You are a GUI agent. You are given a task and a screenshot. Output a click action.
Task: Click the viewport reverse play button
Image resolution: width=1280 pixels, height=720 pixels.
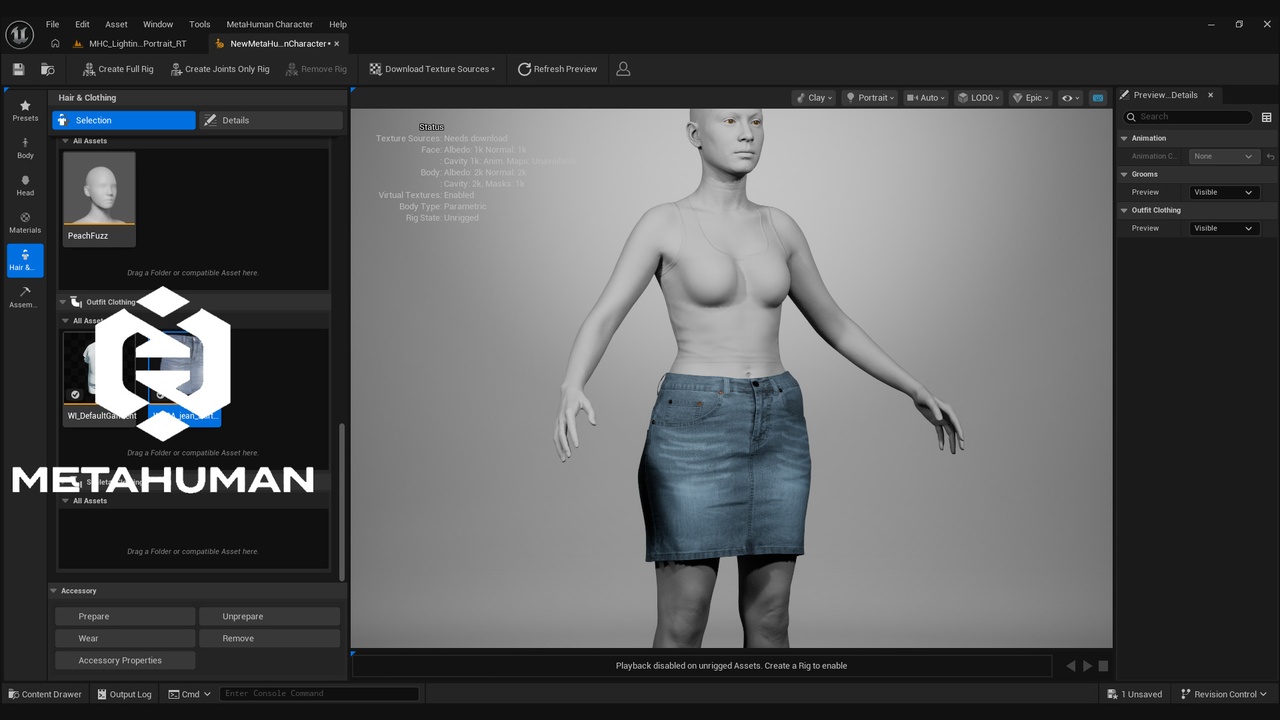click(x=1070, y=666)
